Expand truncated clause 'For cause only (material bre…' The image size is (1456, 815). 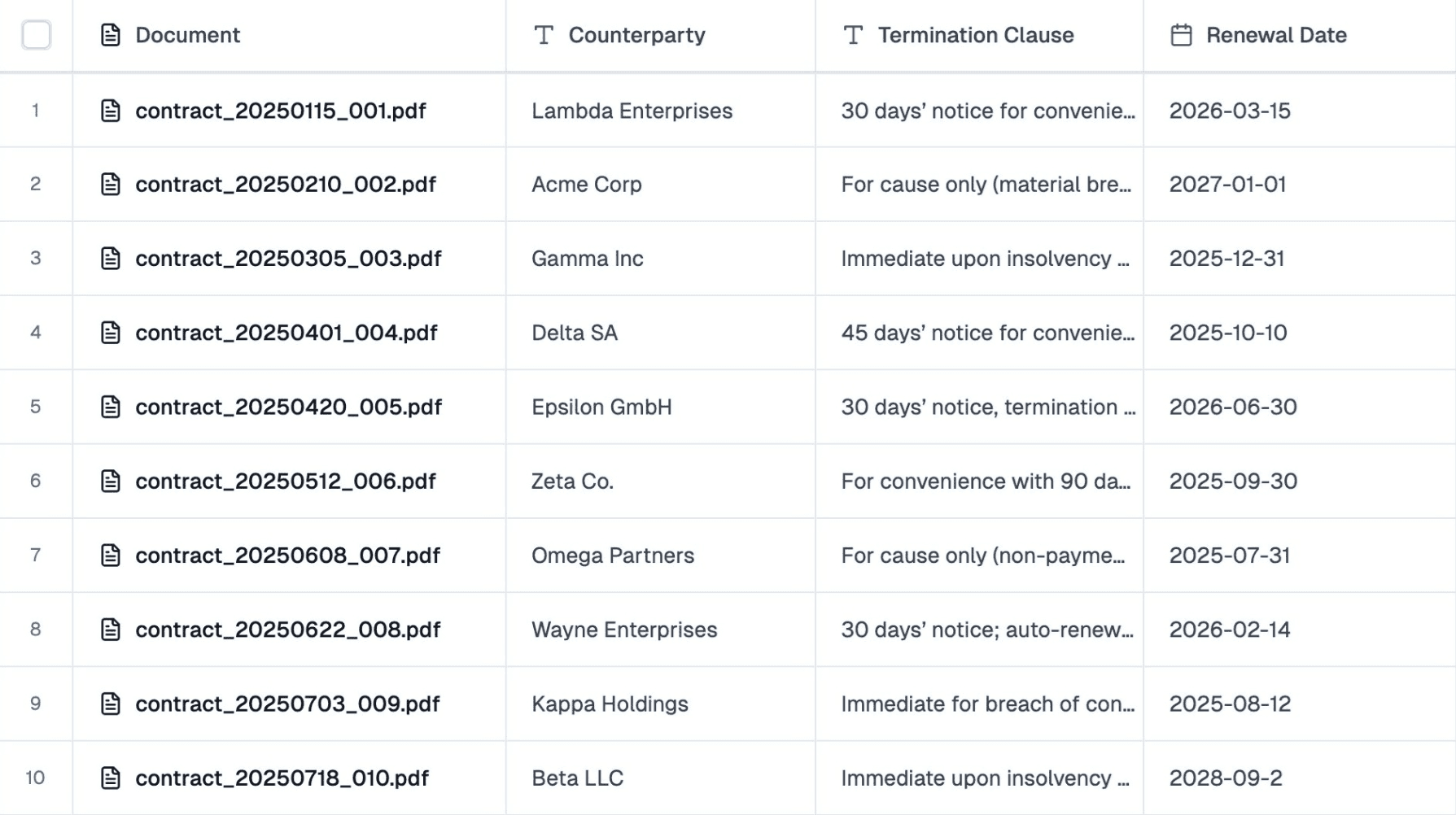pos(986,185)
